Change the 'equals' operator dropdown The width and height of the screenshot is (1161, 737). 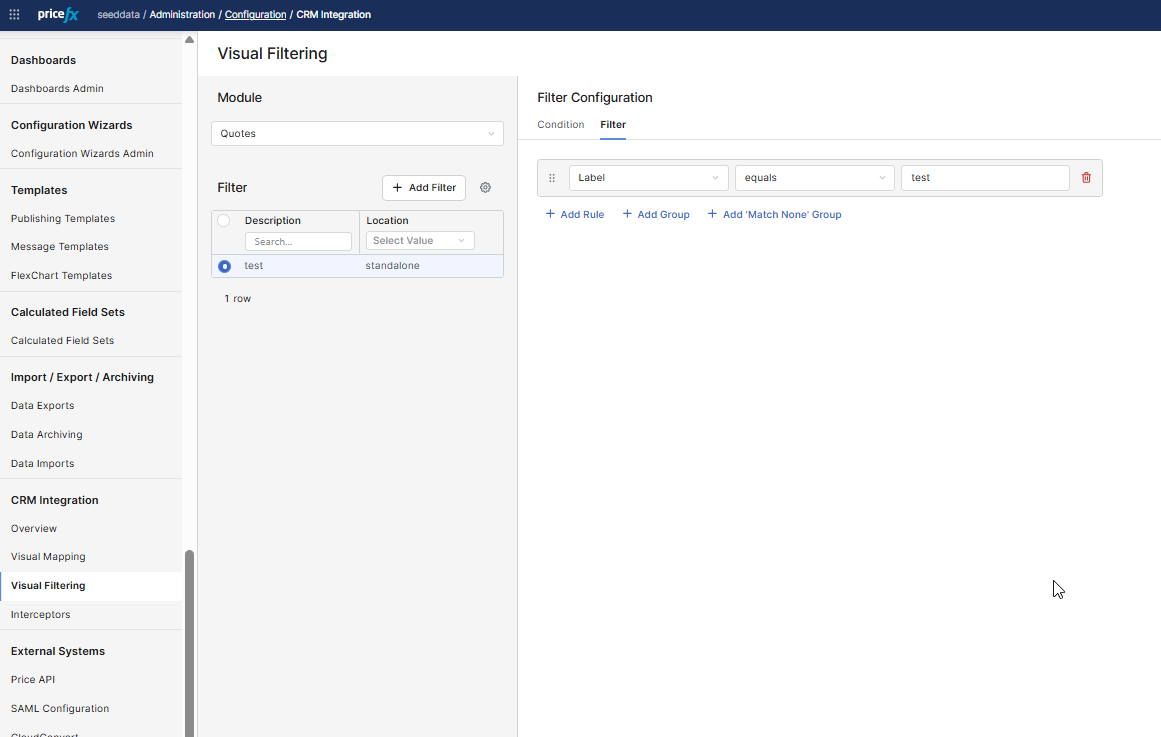(x=814, y=178)
